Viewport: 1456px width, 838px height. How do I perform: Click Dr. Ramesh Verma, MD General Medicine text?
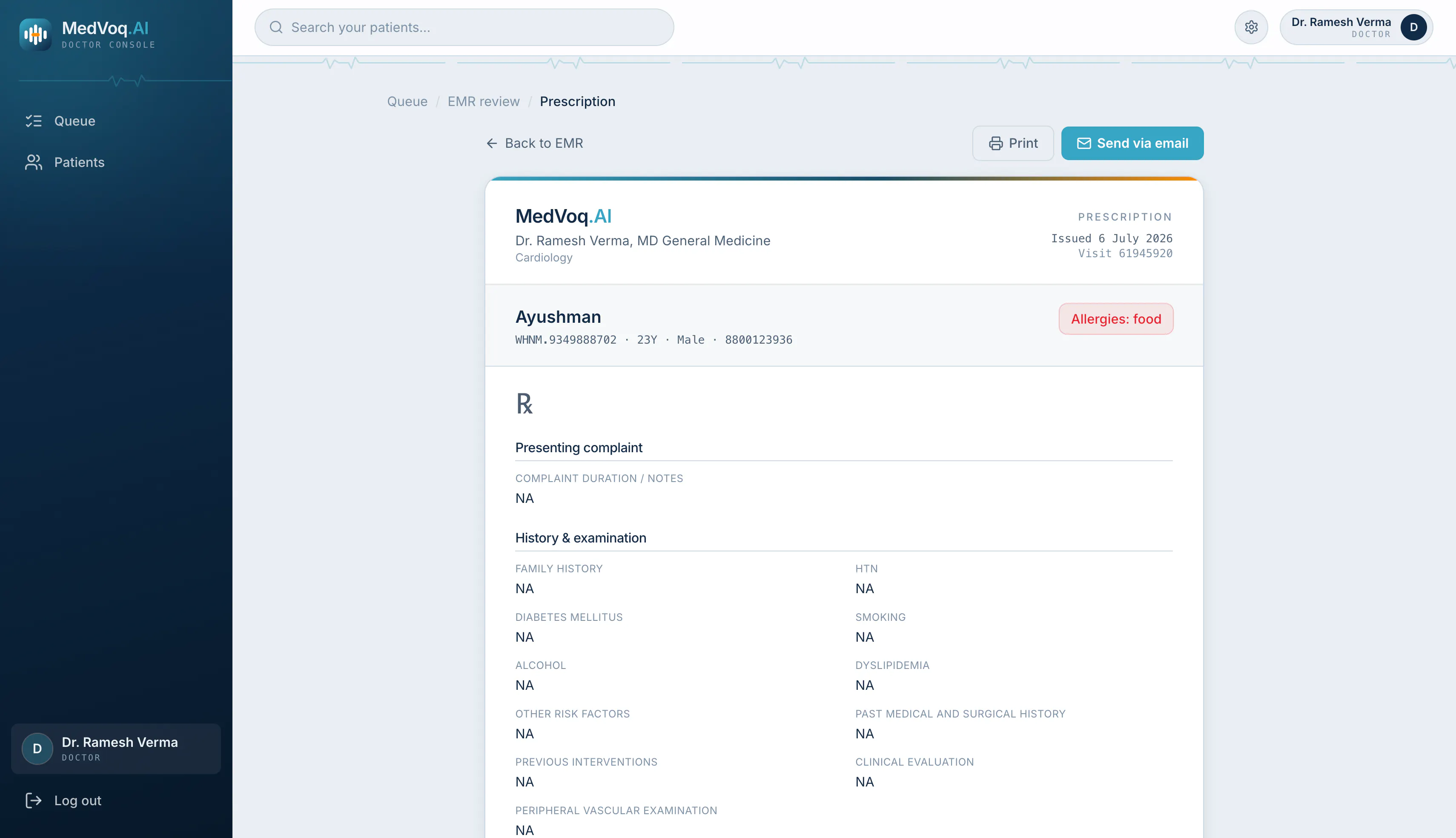(x=643, y=241)
